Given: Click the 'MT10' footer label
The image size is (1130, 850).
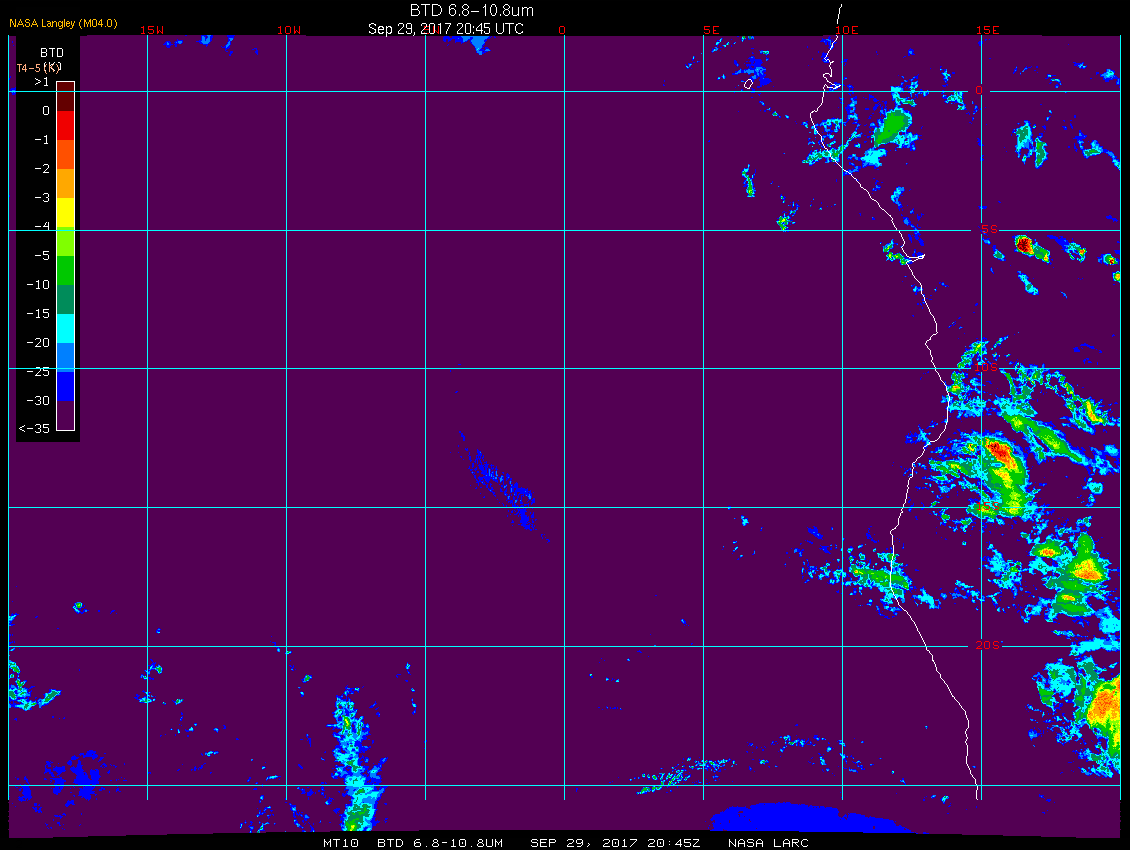Looking at the screenshot, I should click(x=340, y=843).
